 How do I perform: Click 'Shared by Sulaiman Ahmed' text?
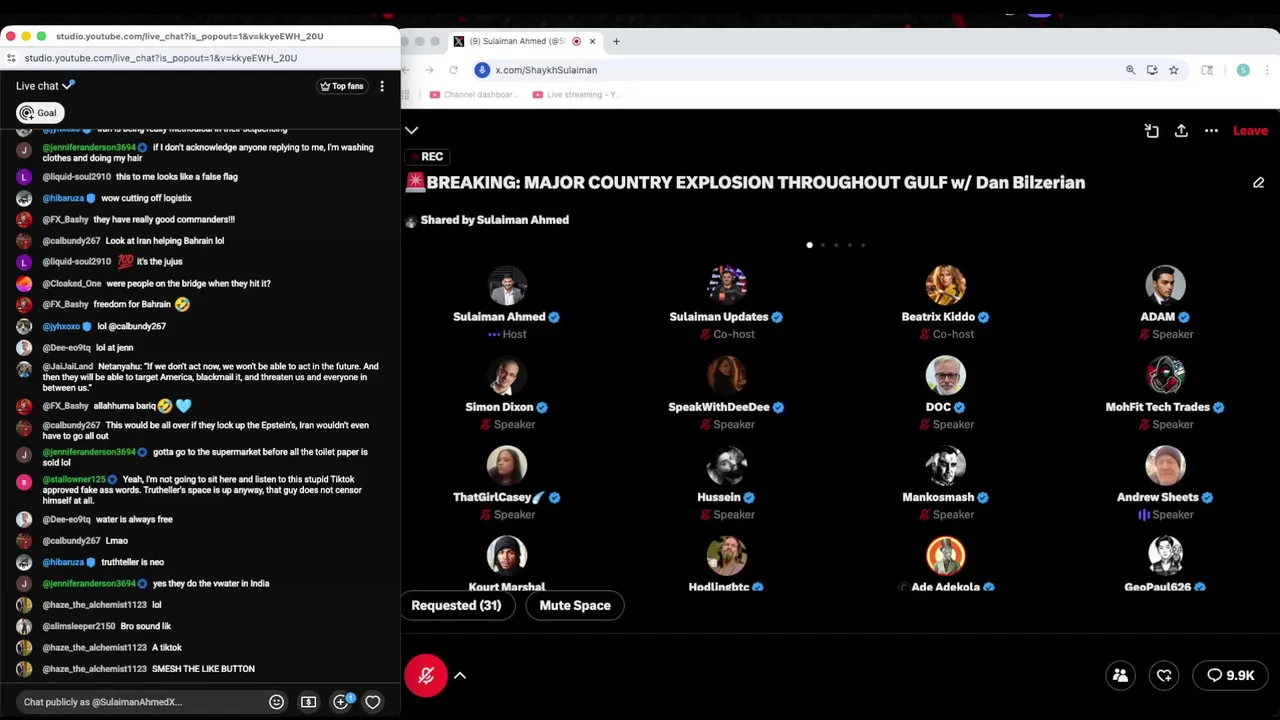tap(495, 220)
